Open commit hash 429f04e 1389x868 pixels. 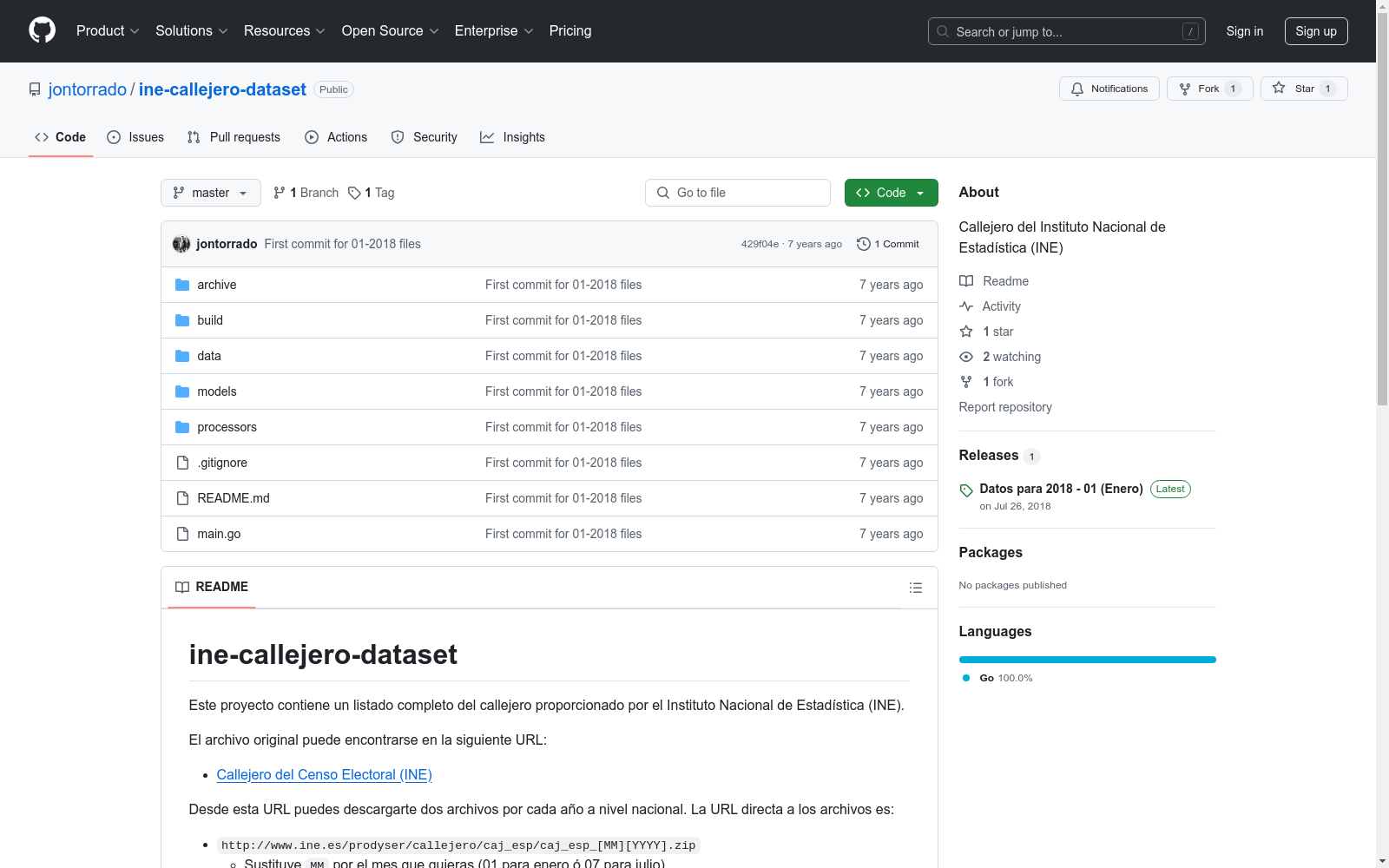click(760, 244)
